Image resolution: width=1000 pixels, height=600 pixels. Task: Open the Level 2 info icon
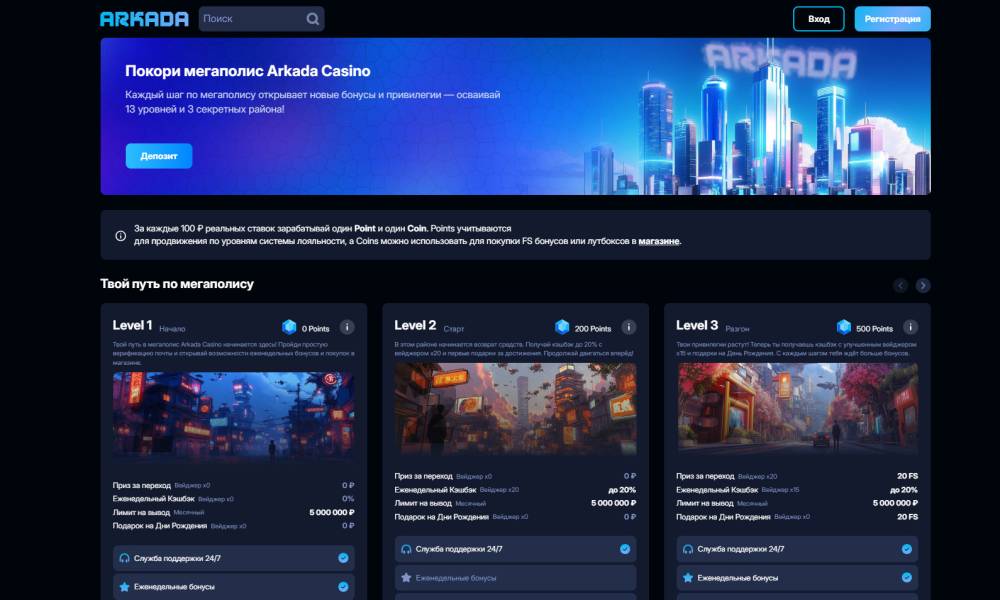629,327
